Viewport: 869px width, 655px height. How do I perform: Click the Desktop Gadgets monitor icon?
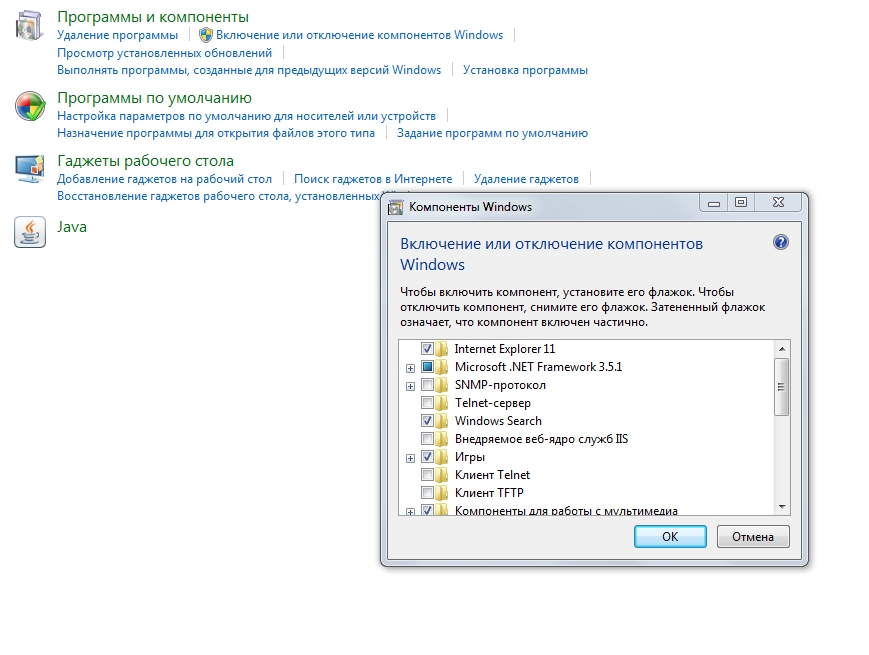(29, 169)
